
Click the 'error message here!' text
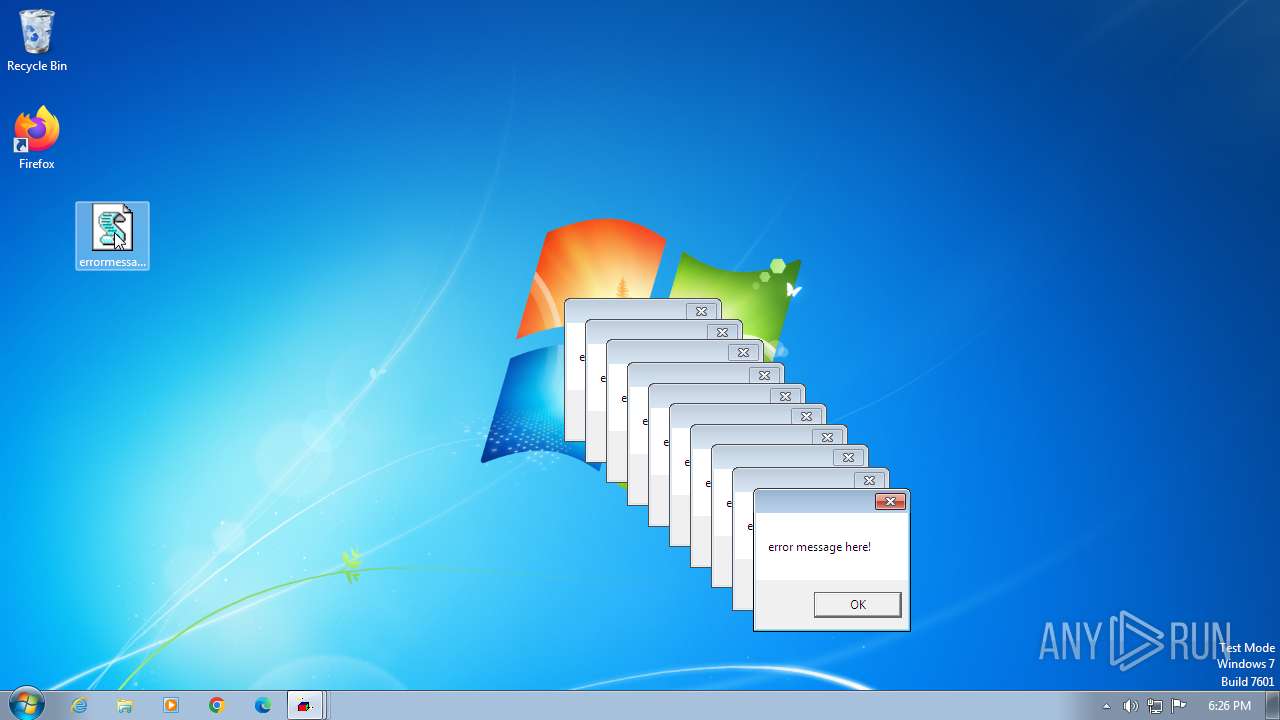(x=819, y=547)
